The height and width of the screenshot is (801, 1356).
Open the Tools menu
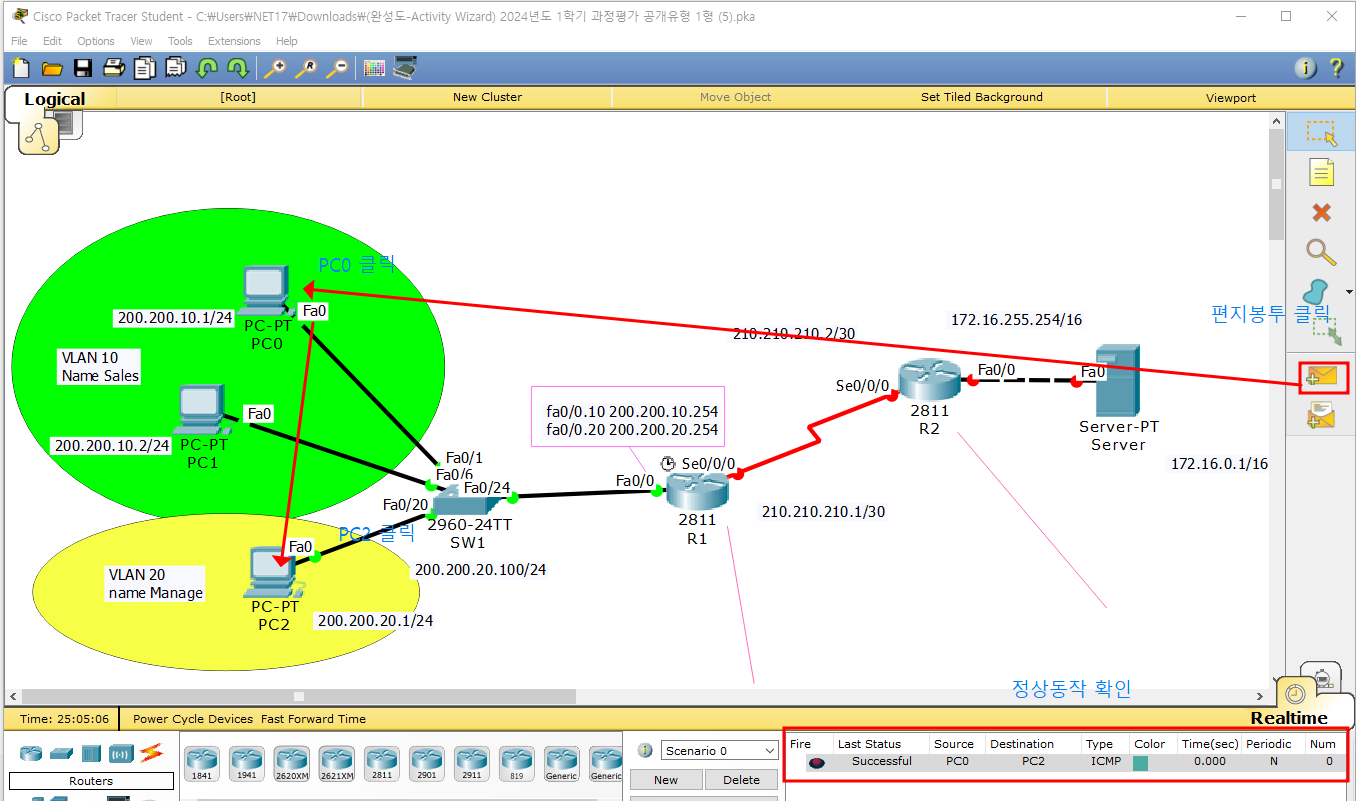(x=180, y=41)
